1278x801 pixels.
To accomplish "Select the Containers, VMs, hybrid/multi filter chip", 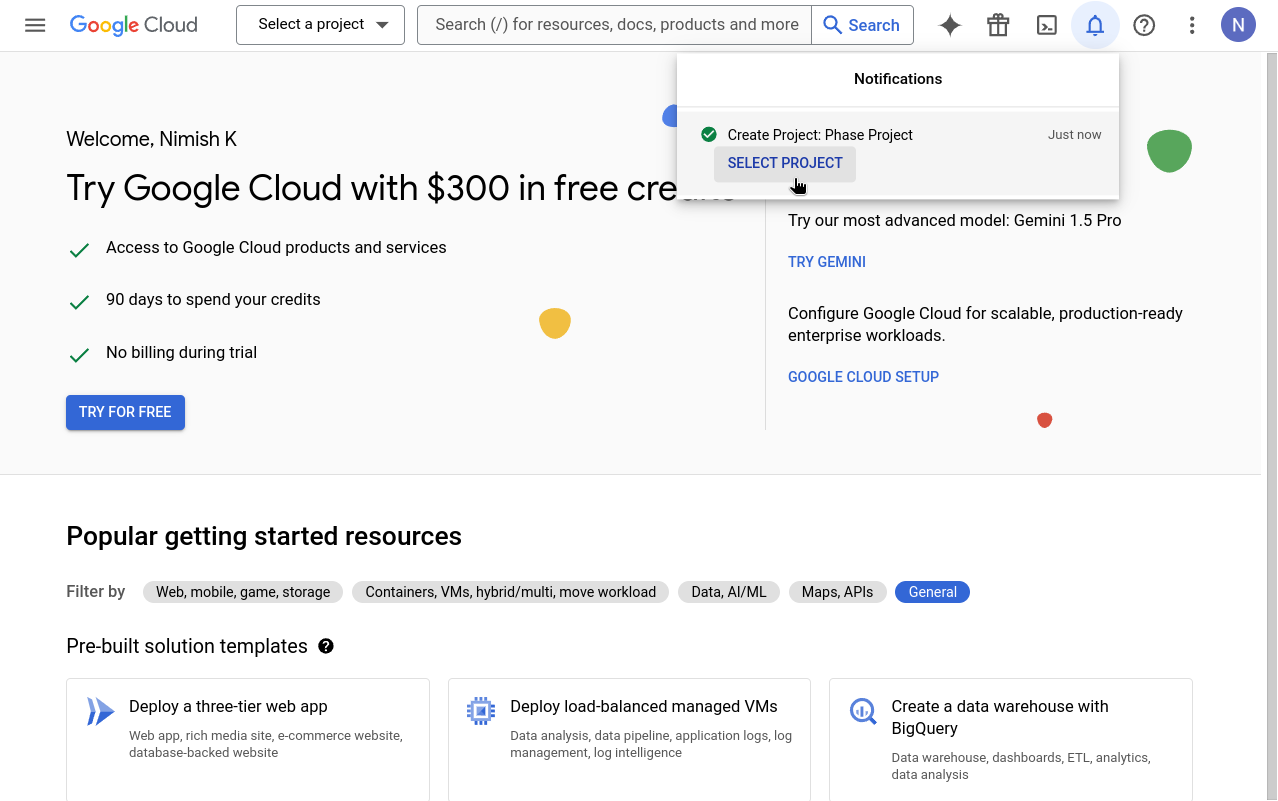I will click(510, 591).
